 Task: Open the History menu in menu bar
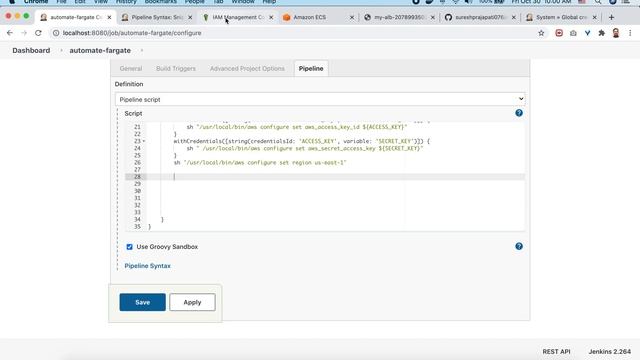126,2
